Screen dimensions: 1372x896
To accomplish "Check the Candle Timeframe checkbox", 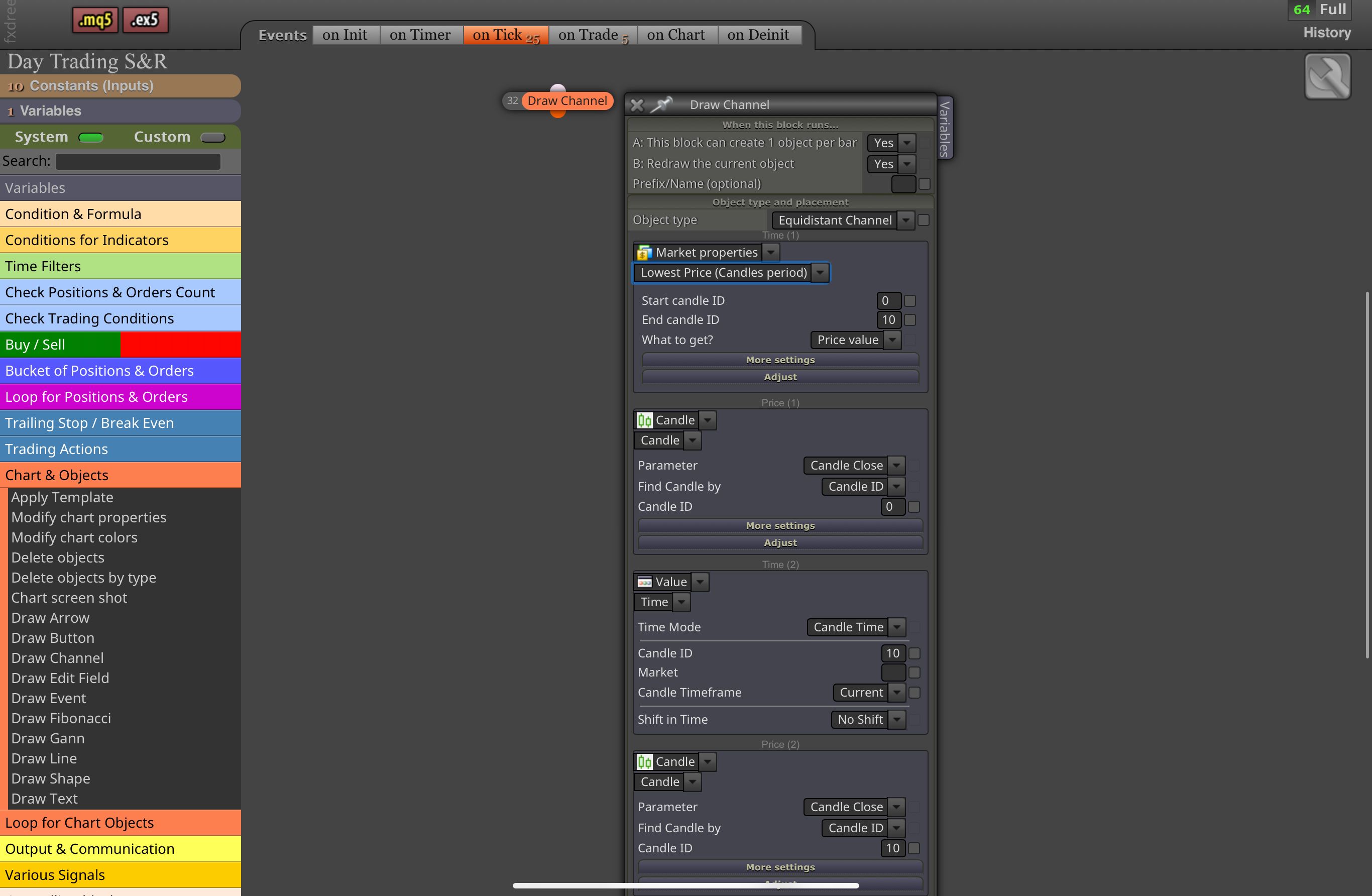I will pos(913,693).
